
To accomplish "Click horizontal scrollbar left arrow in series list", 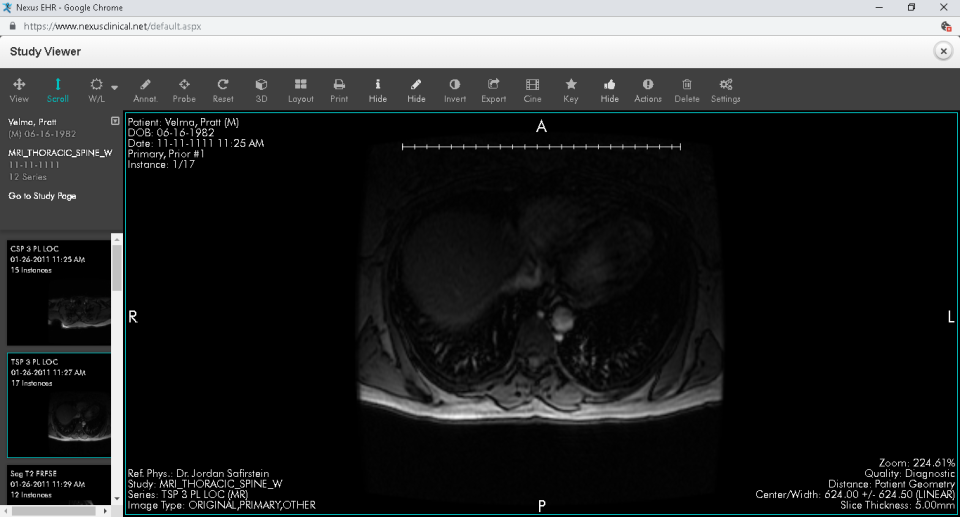I will [x=6, y=510].
